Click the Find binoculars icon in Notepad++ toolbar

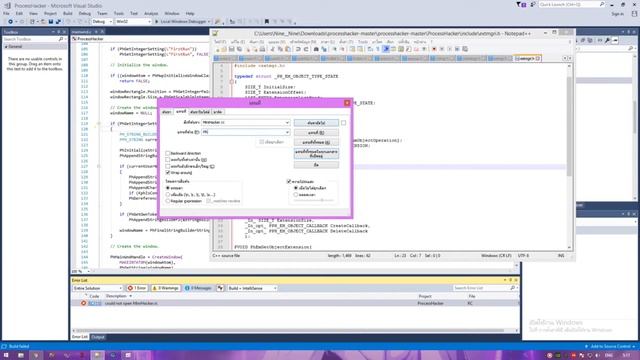(316, 49)
